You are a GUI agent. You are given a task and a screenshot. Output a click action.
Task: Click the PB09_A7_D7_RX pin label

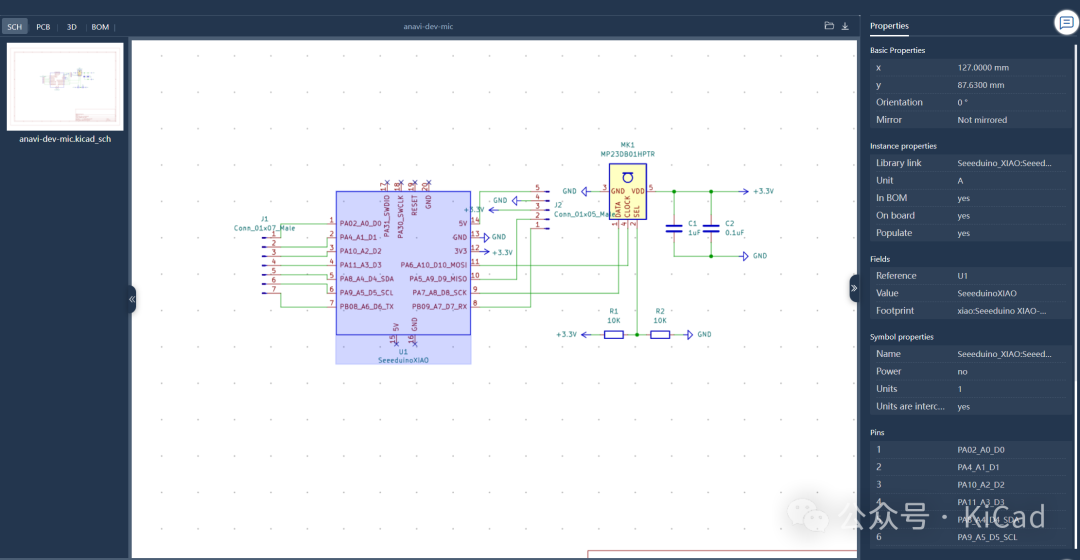tap(439, 307)
